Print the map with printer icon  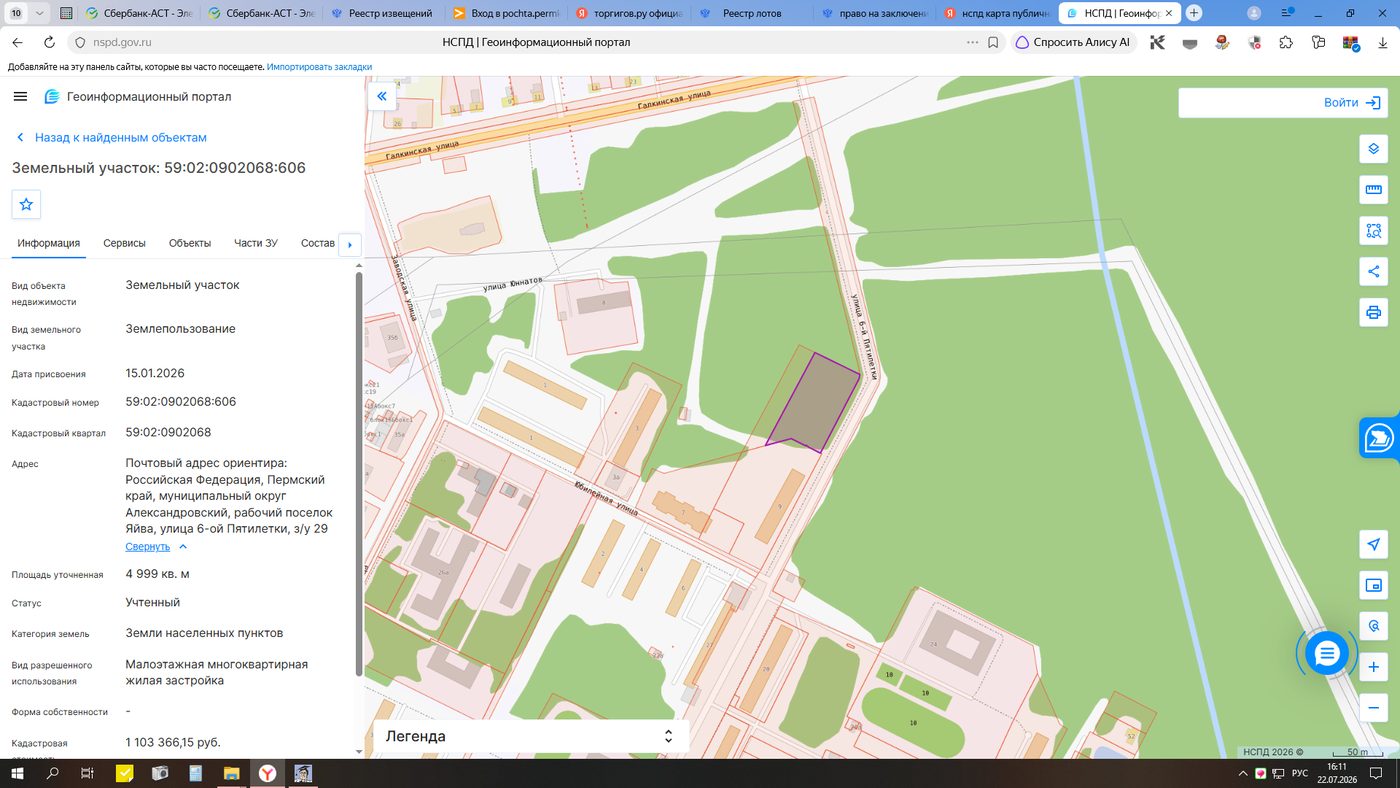coord(1373,312)
